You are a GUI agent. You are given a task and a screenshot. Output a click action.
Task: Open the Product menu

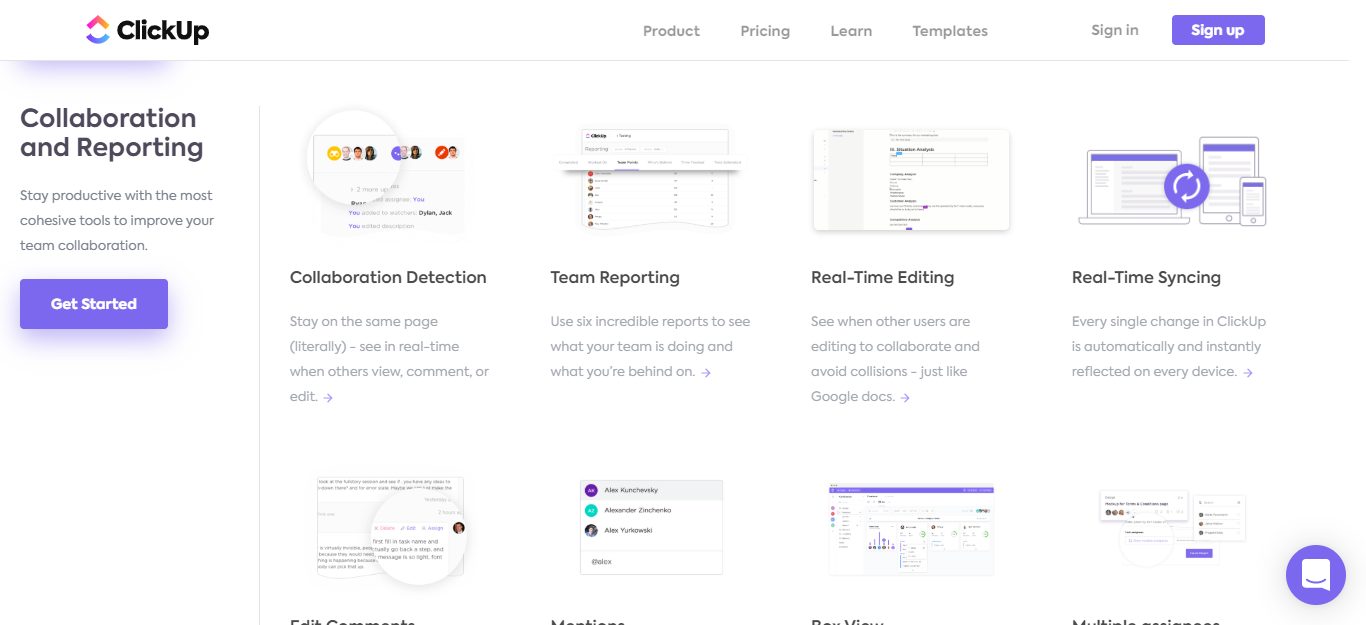coord(671,31)
